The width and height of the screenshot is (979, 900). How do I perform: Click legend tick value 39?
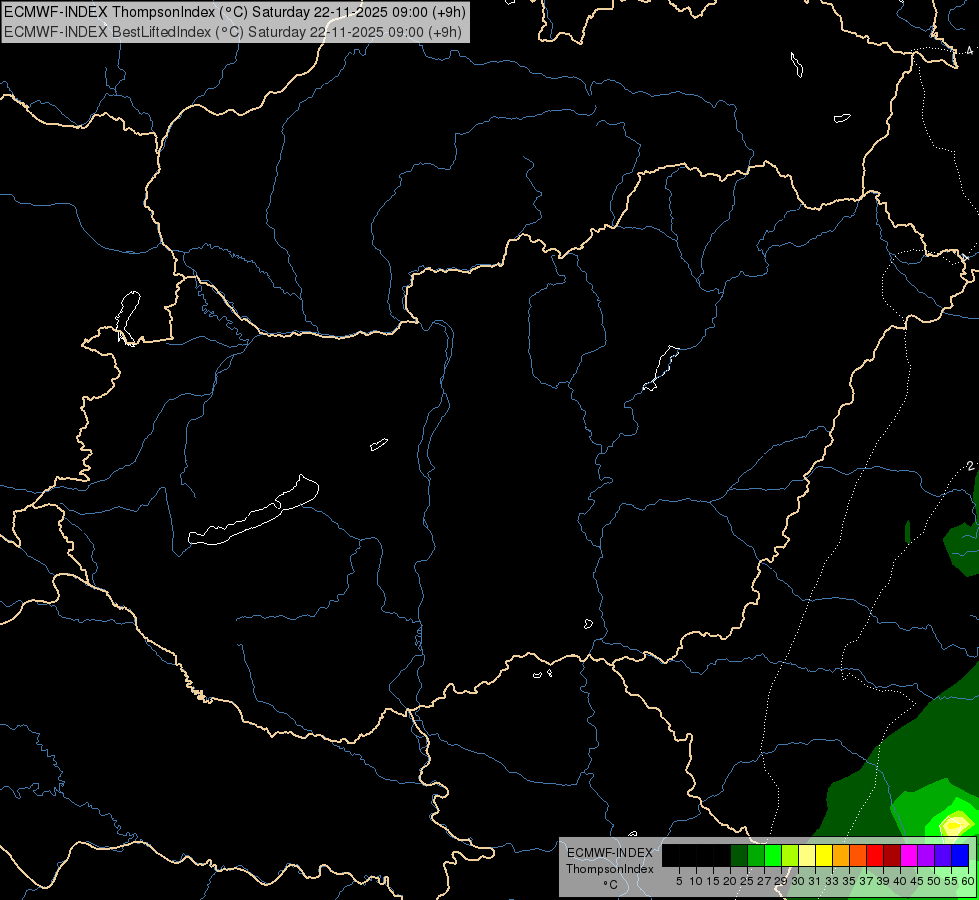[883, 881]
